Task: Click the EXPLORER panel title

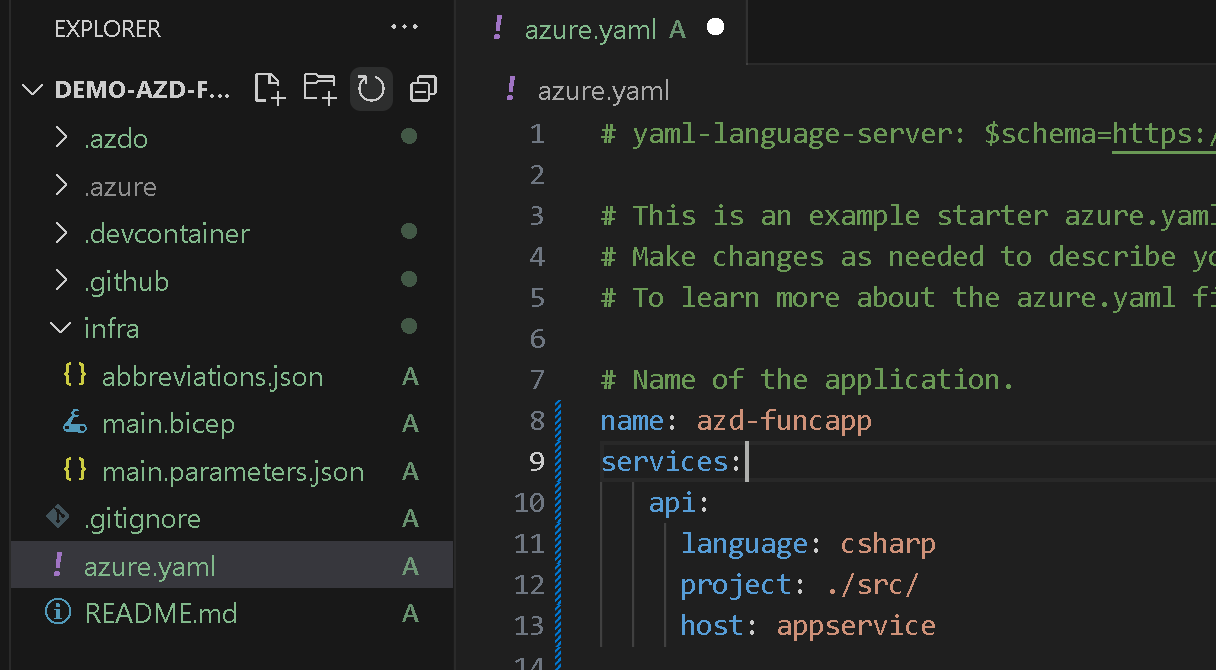Action: 108,29
